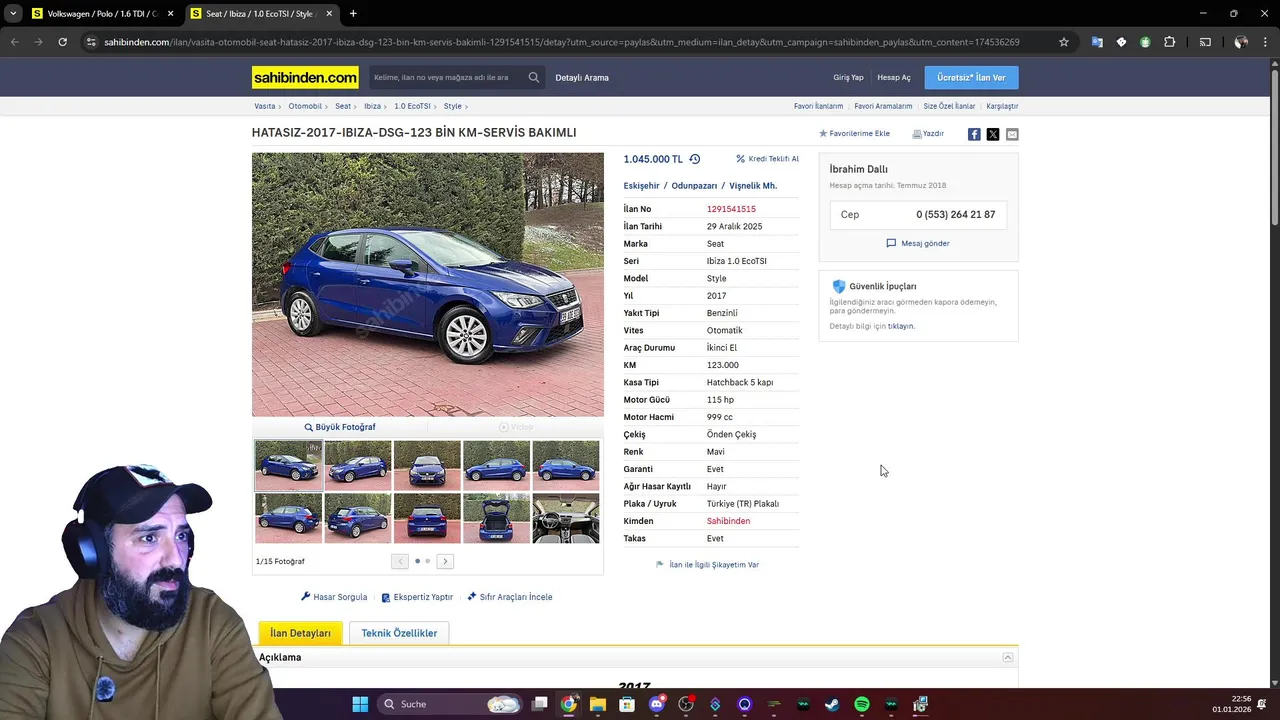Go back in browser
This screenshot has width=1280, height=720.
click(x=14, y=42)
